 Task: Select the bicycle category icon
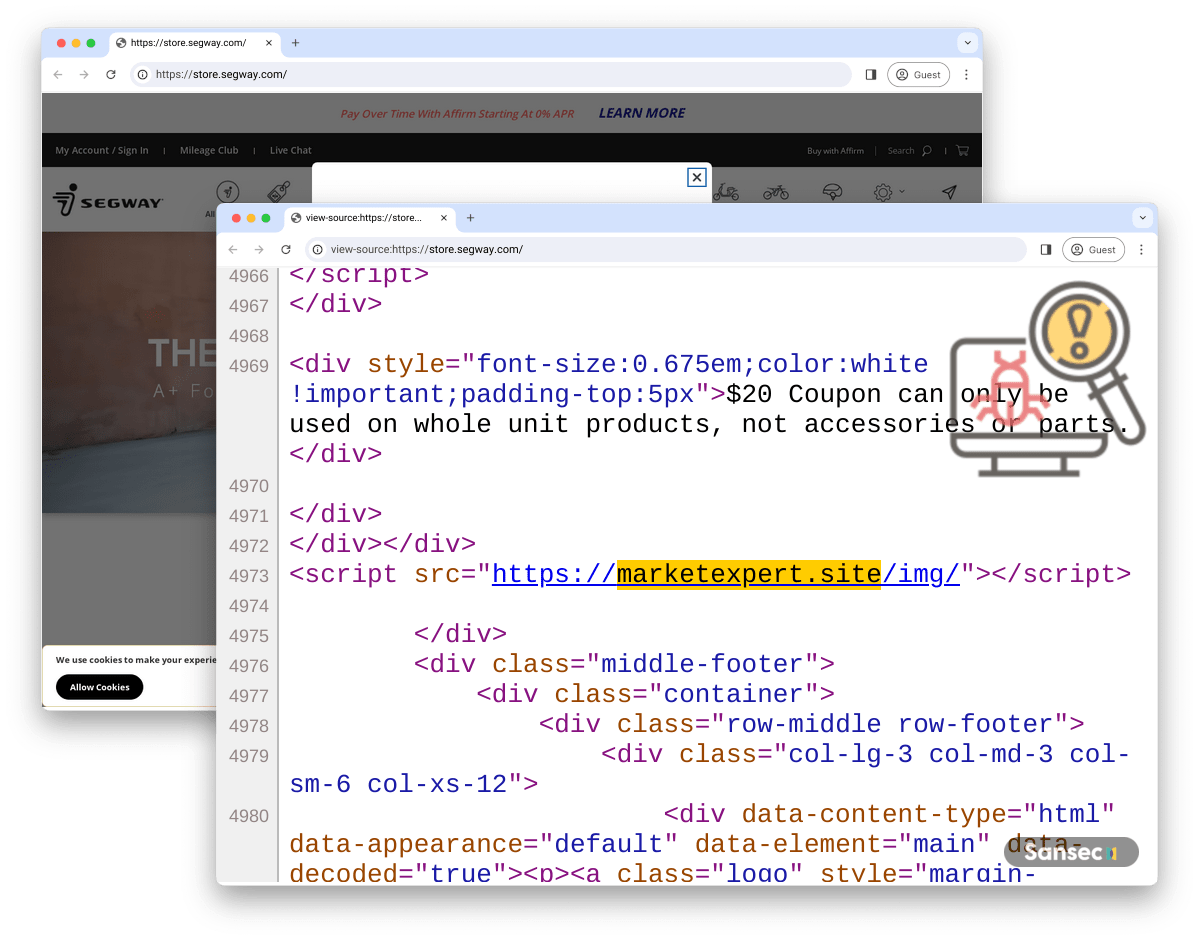[x=776, y=192]
